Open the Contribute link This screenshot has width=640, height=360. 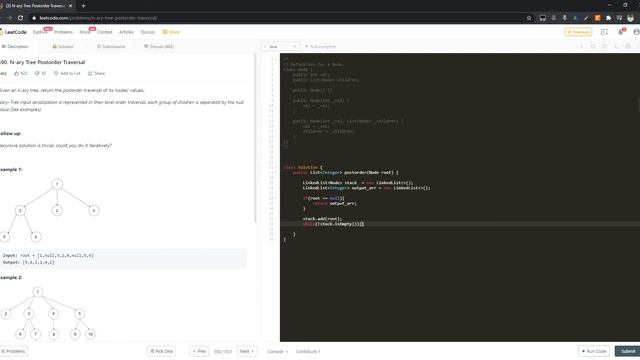tap(308, 351)
